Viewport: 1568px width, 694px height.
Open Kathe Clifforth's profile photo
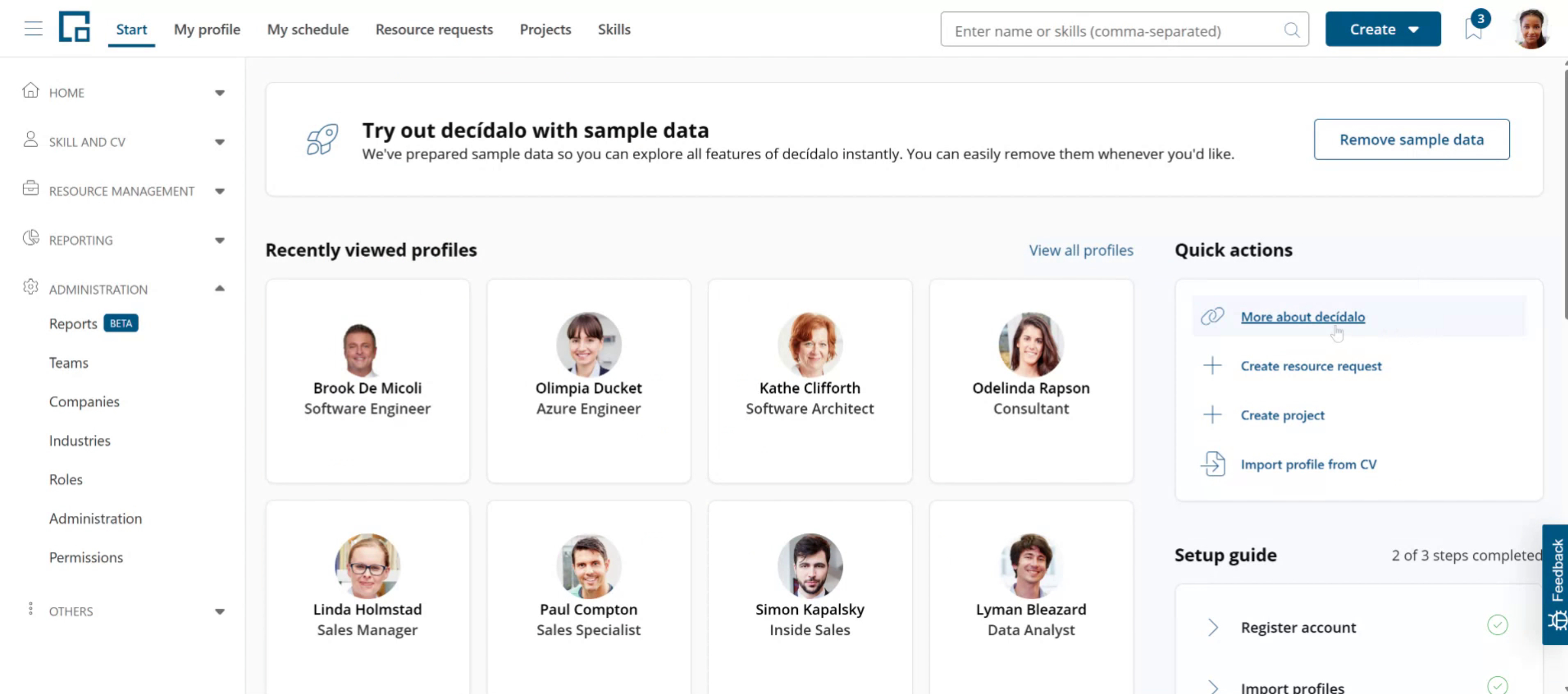coord(809,345)
